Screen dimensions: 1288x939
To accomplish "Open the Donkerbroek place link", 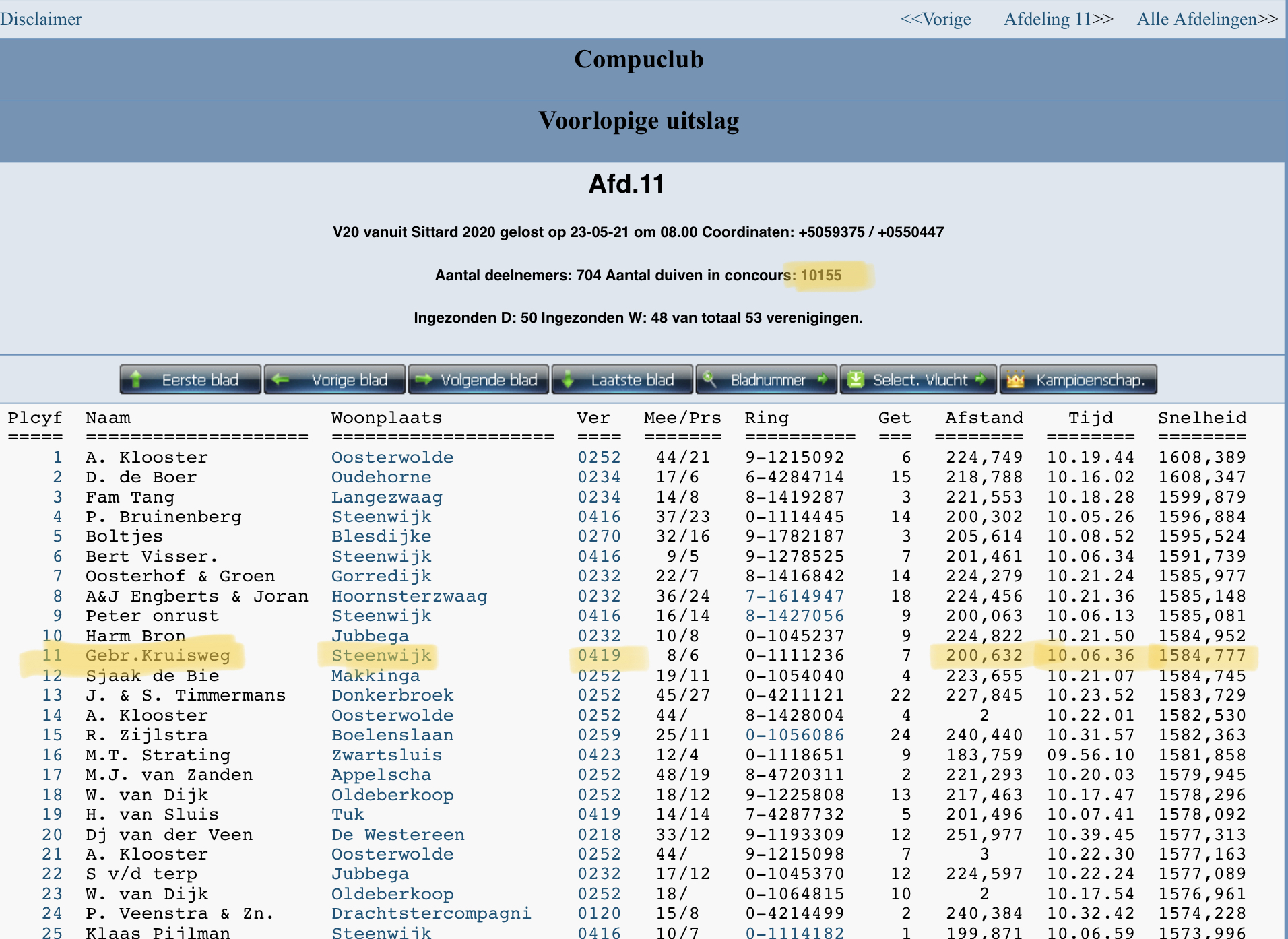I will (x=392, y=695).
